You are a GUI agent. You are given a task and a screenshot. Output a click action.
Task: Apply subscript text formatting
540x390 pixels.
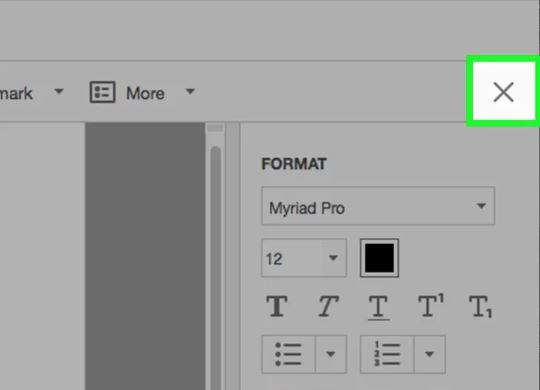click(x=480, y=306)
